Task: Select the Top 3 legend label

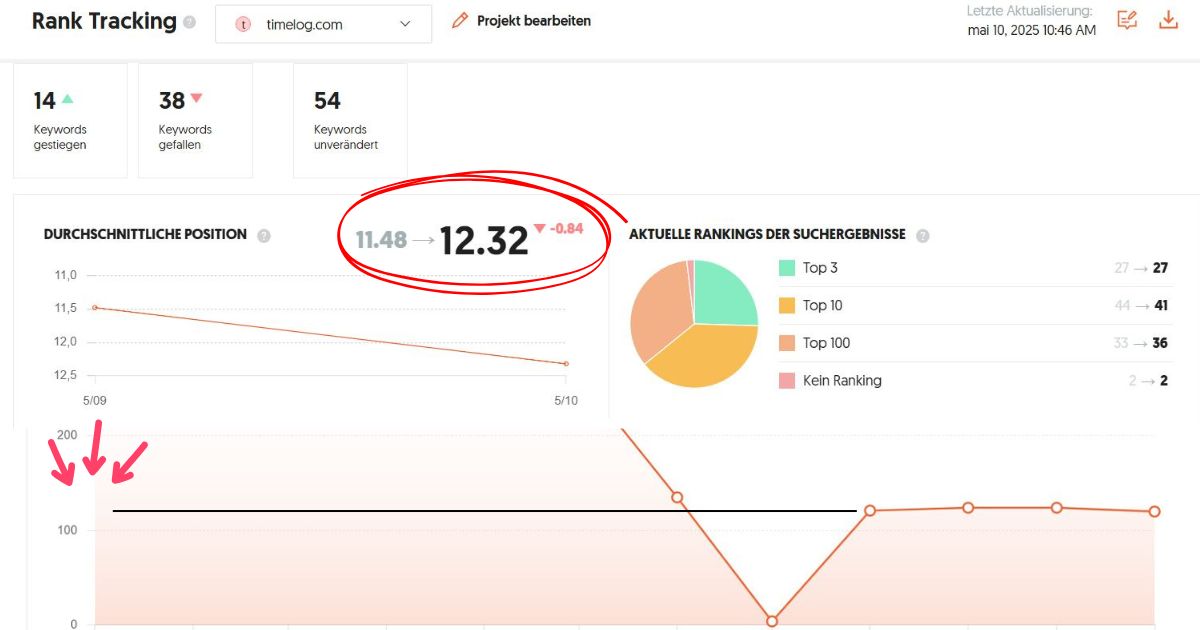Action: click(821, 268)
